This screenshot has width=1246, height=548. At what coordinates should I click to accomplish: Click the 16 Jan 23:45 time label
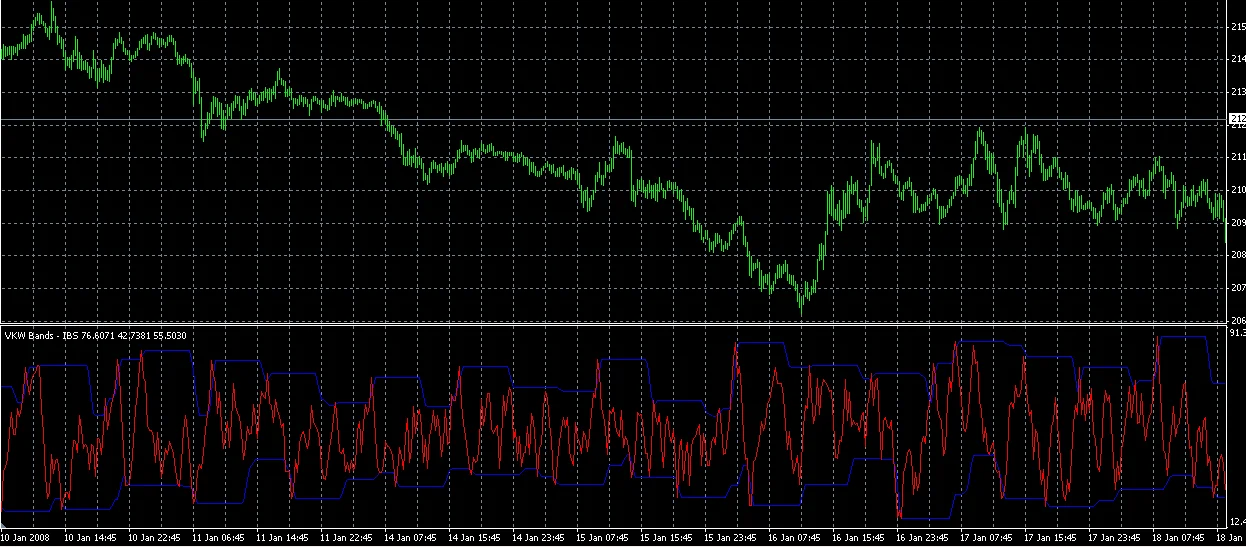click(x=922, y=538)
